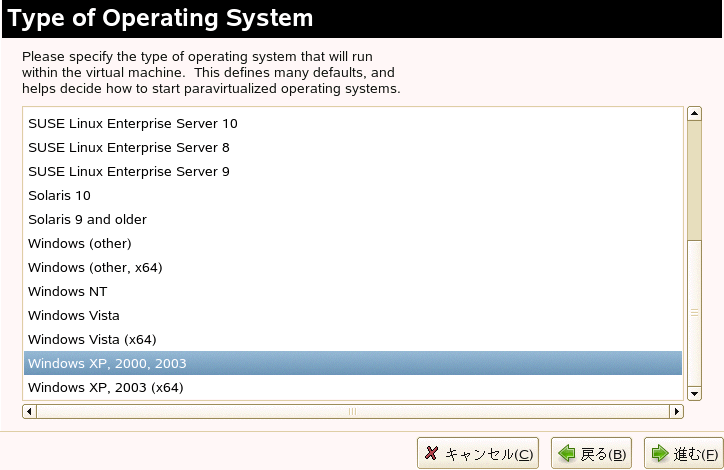Click the キャンセル (Cancel) button
Image resolution: width=724 pixels, height=470 pixels.
[x=478, y=453]
